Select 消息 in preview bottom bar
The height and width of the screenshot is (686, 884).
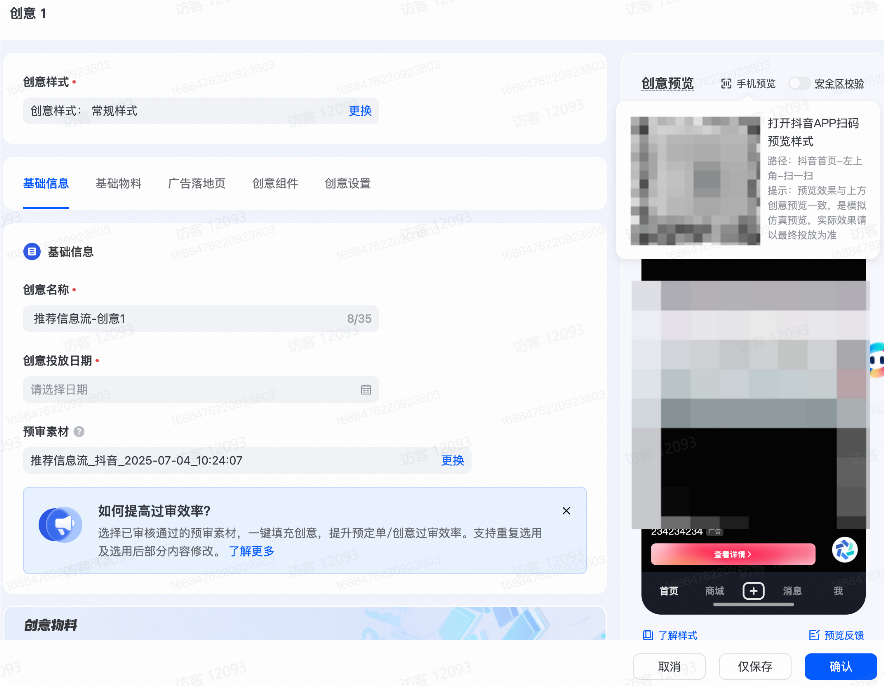tap(792, 591)
